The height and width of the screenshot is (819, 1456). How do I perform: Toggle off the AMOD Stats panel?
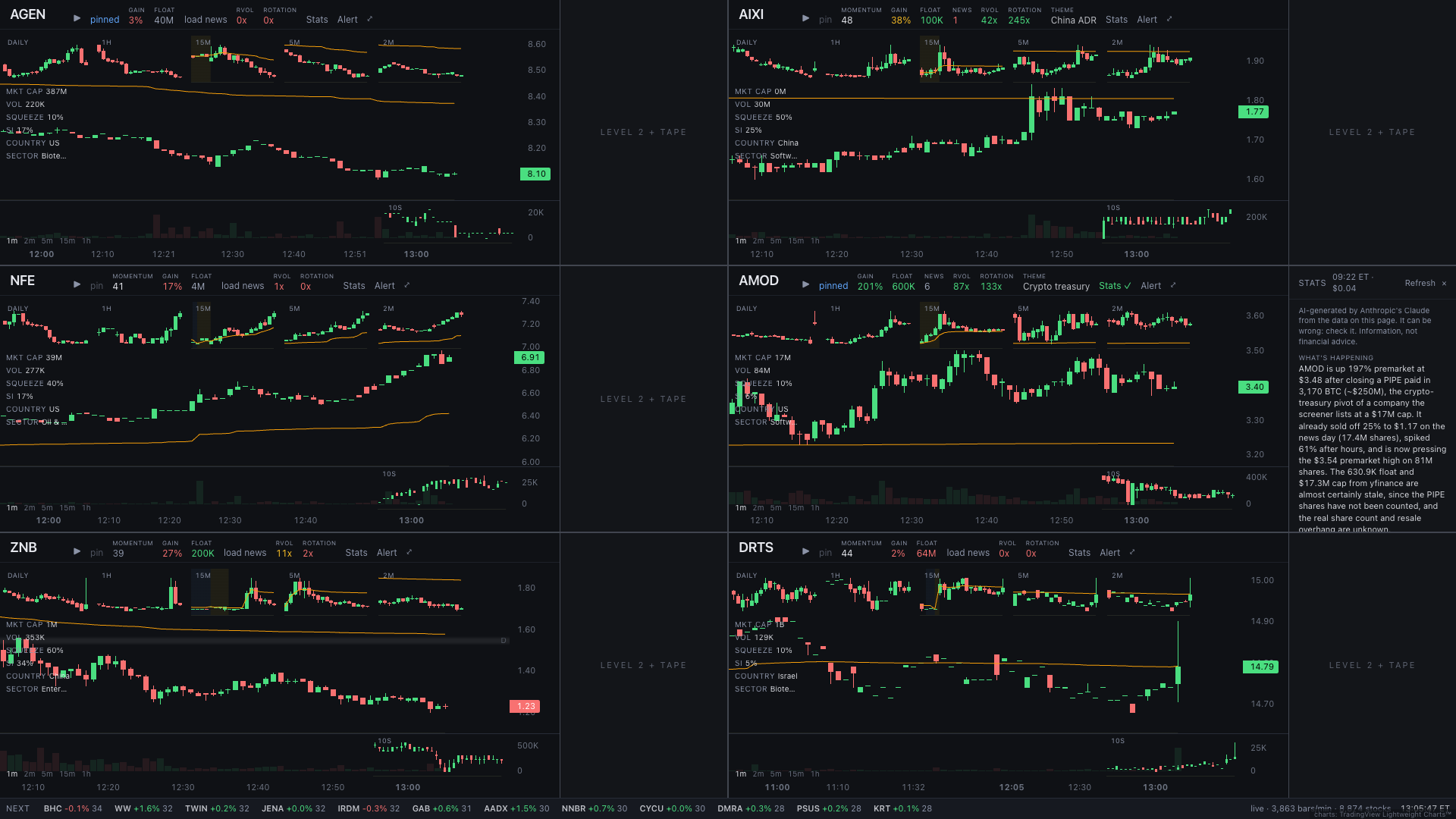[1115, 286]
